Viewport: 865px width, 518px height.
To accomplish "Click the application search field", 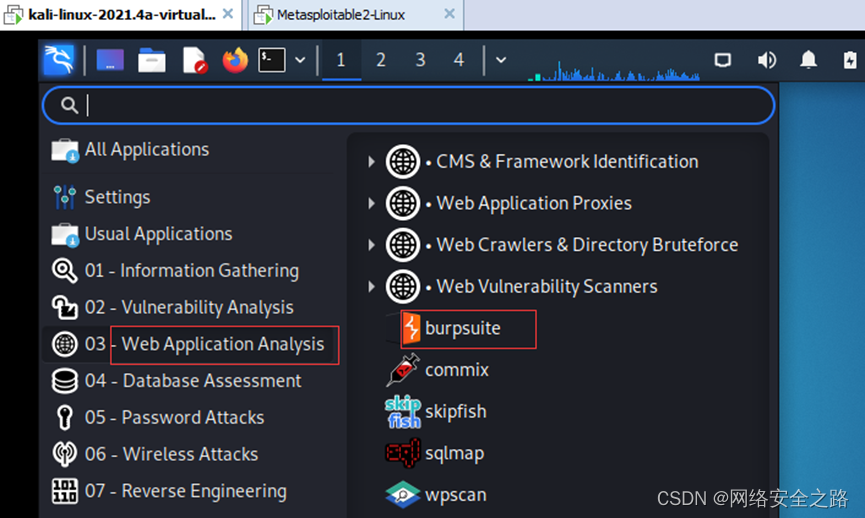I will tap(408, 105).
